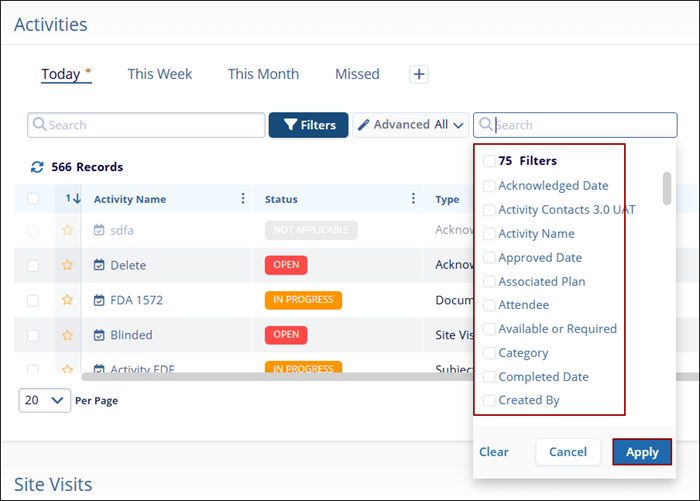
Task: Click the refresh records icon
Action: [38, 167]
